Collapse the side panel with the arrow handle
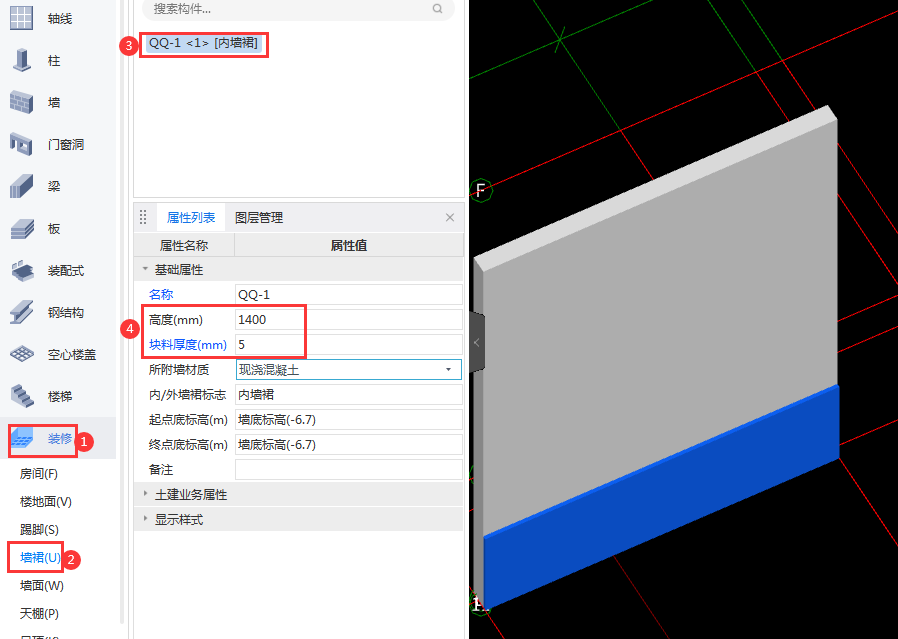Viewport: 898px width, 639px height. coord(477,342)
